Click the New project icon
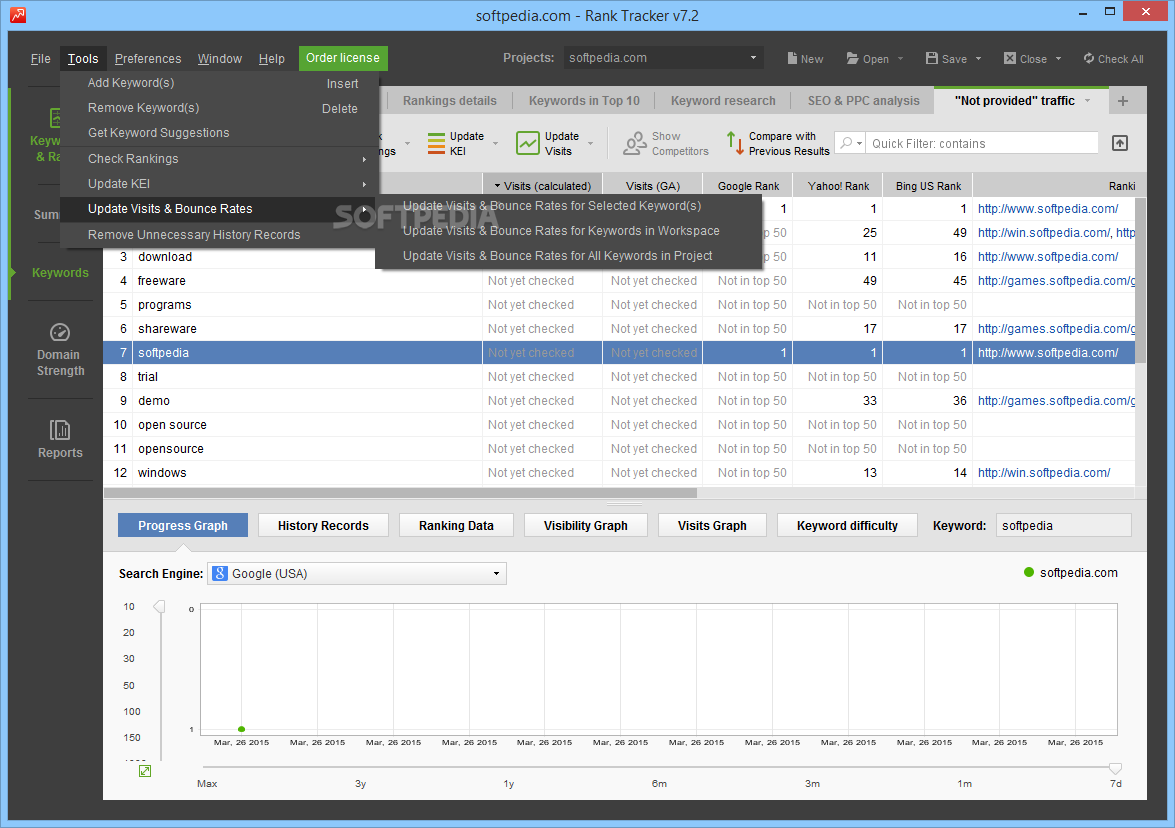Viewport: 1175px width, 828px height. point(792,58)
